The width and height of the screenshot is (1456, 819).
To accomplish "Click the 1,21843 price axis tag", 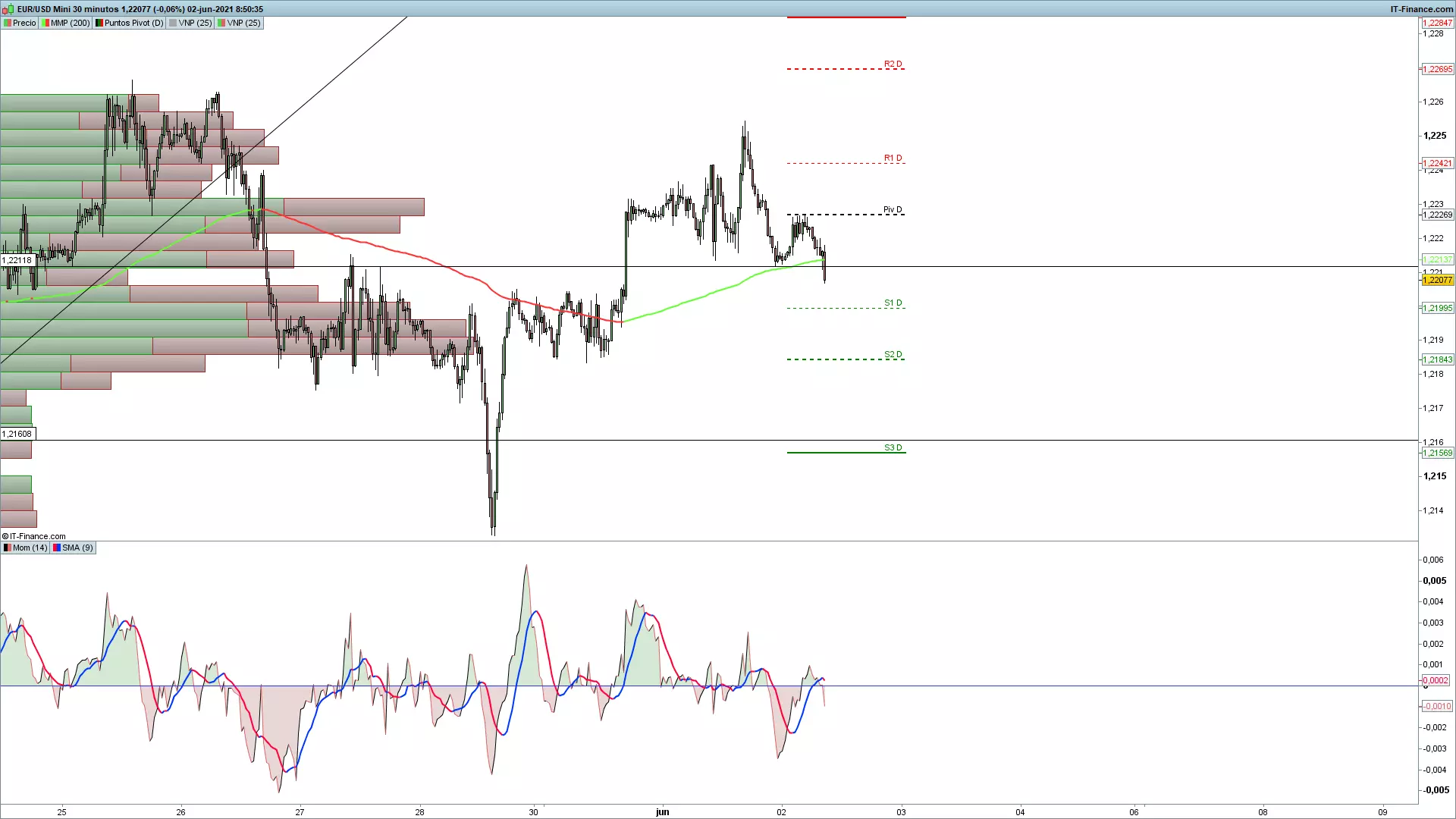I will pyautogui.click(x=1437, y=359).
